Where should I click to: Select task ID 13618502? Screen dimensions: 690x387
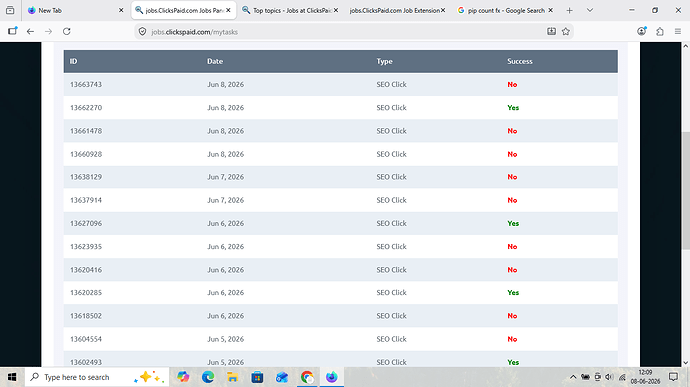coord(86,316)
